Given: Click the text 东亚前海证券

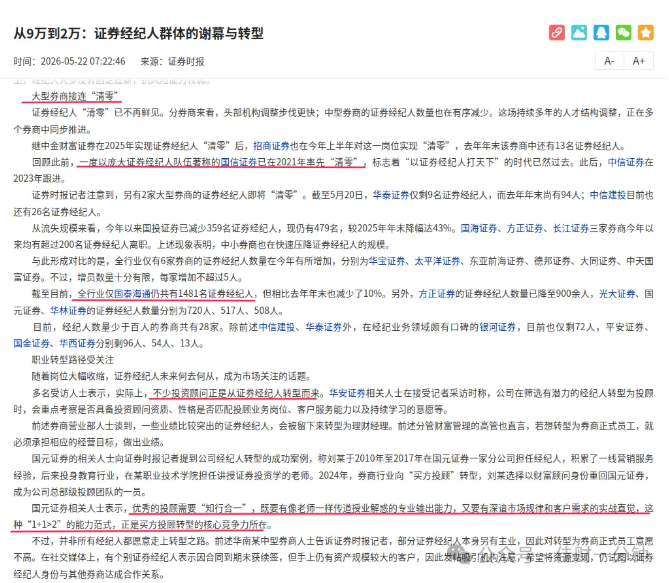Looking at the screenshot, I should pos(497,261).
